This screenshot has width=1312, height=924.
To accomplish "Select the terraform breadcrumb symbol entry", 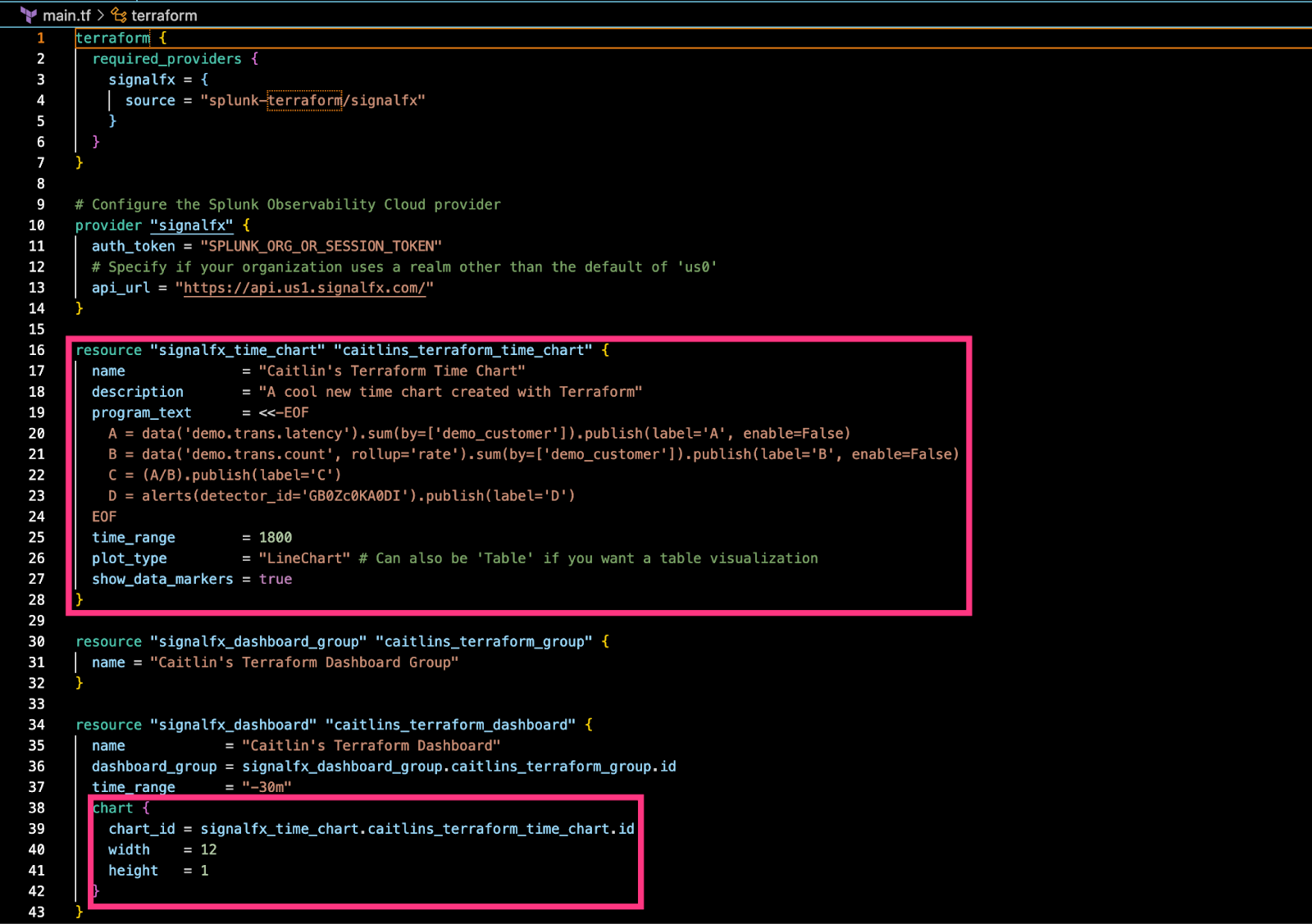I will click(x=164, y=14).
